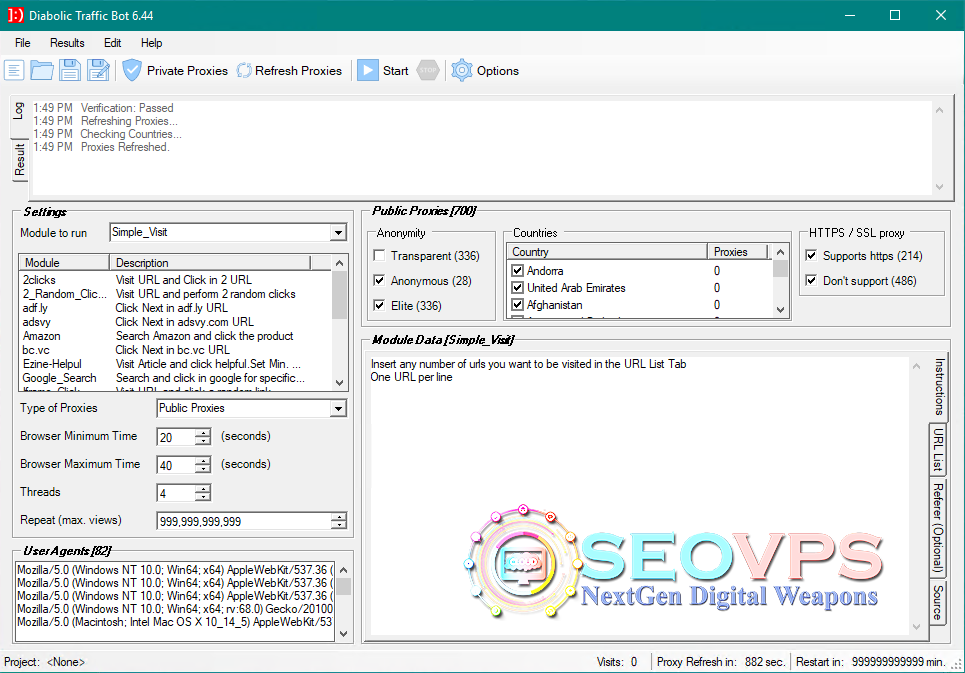Click the module list scrollbar down arrow

click(x=340, y=383)
